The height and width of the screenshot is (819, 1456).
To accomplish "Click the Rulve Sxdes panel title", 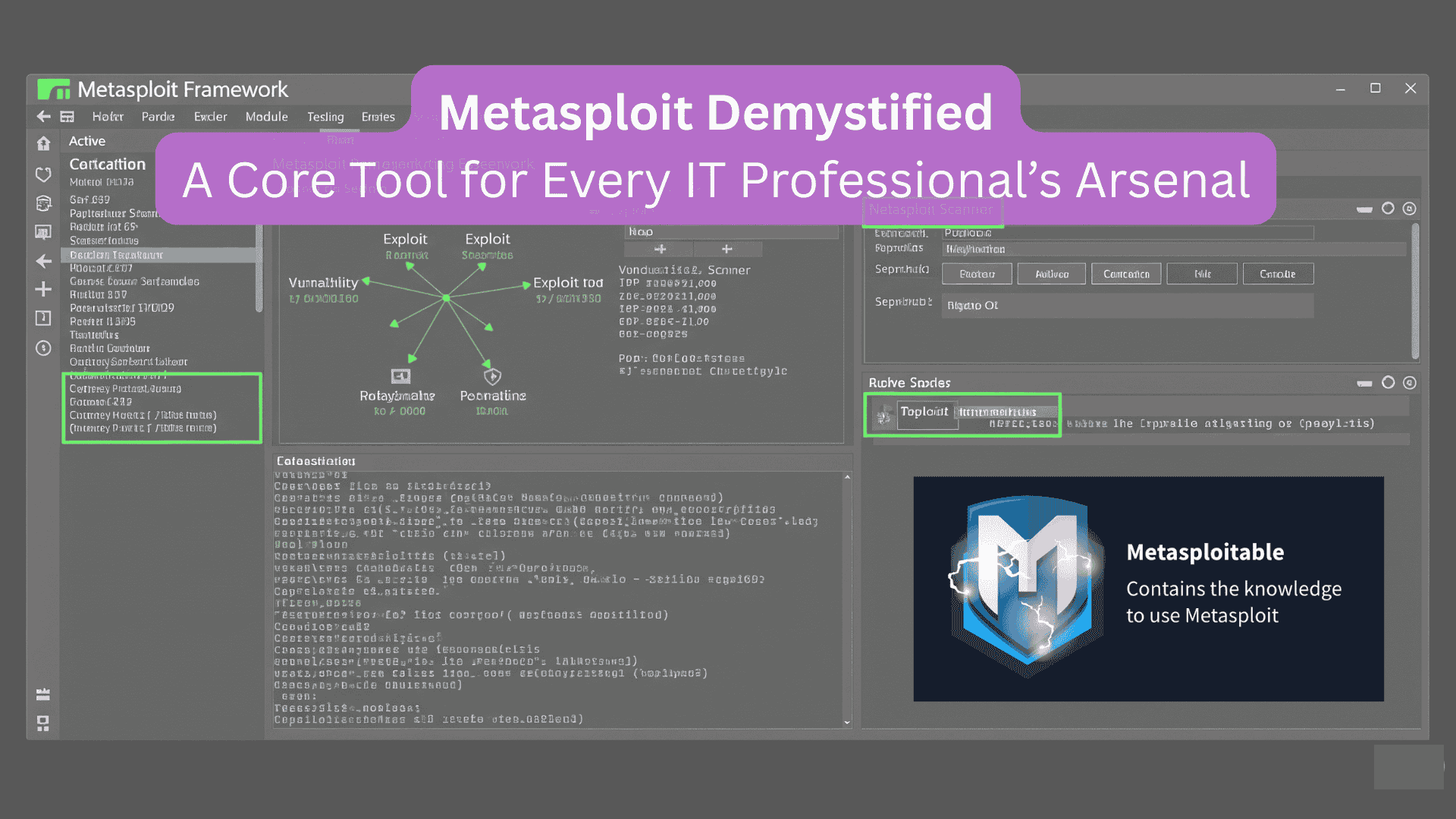I will coord(909,383).
